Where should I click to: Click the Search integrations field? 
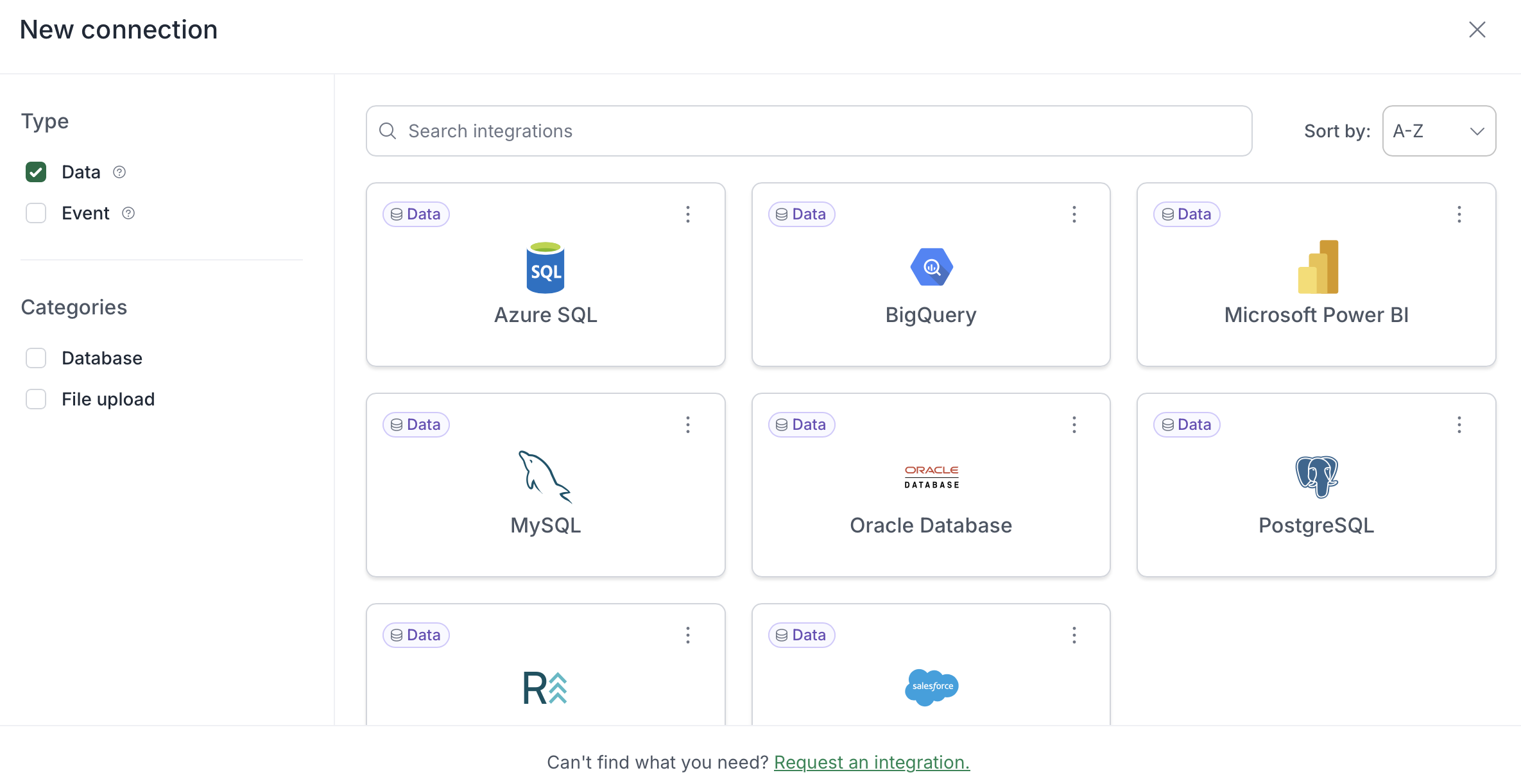(809, 131)
